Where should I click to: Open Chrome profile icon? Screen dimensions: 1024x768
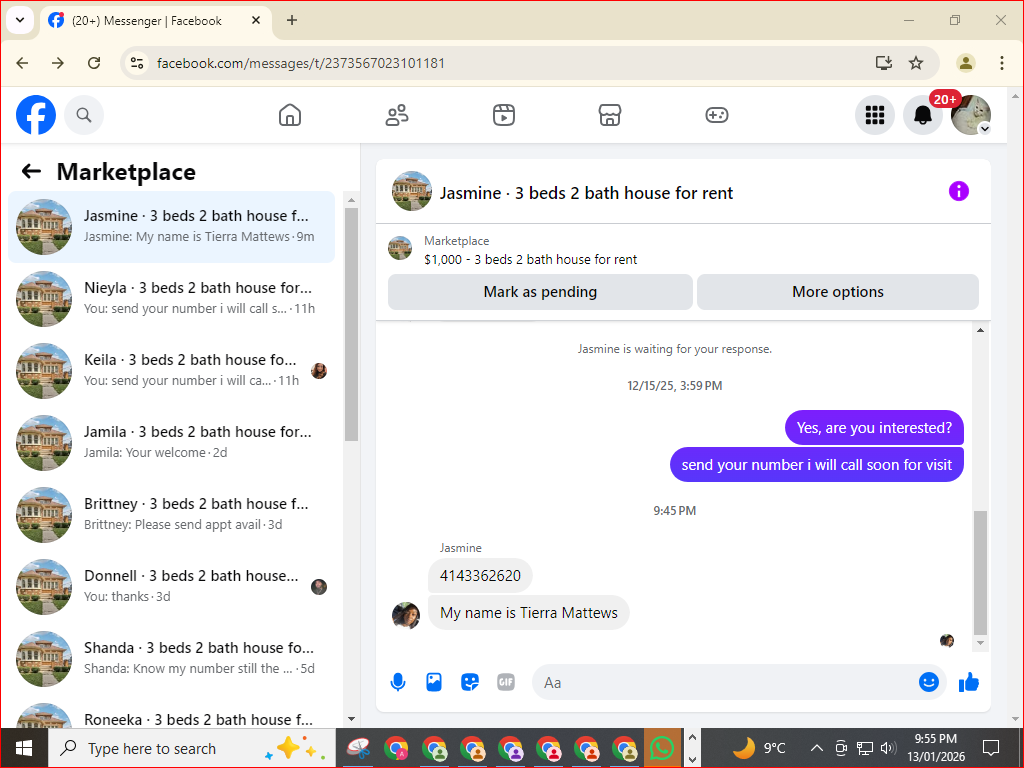(x=966, y=63)
